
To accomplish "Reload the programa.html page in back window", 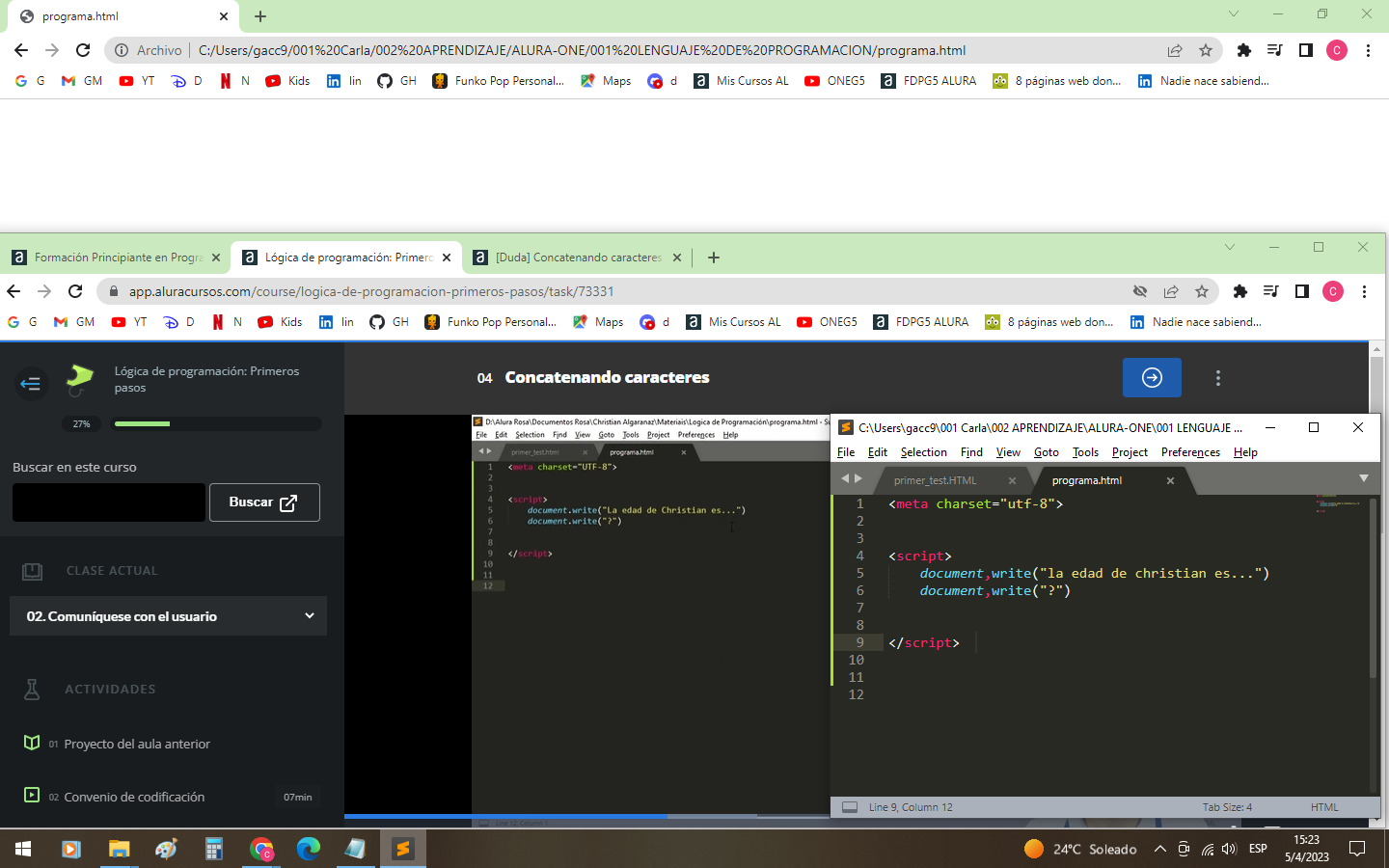I will click(x=83, y=50).
